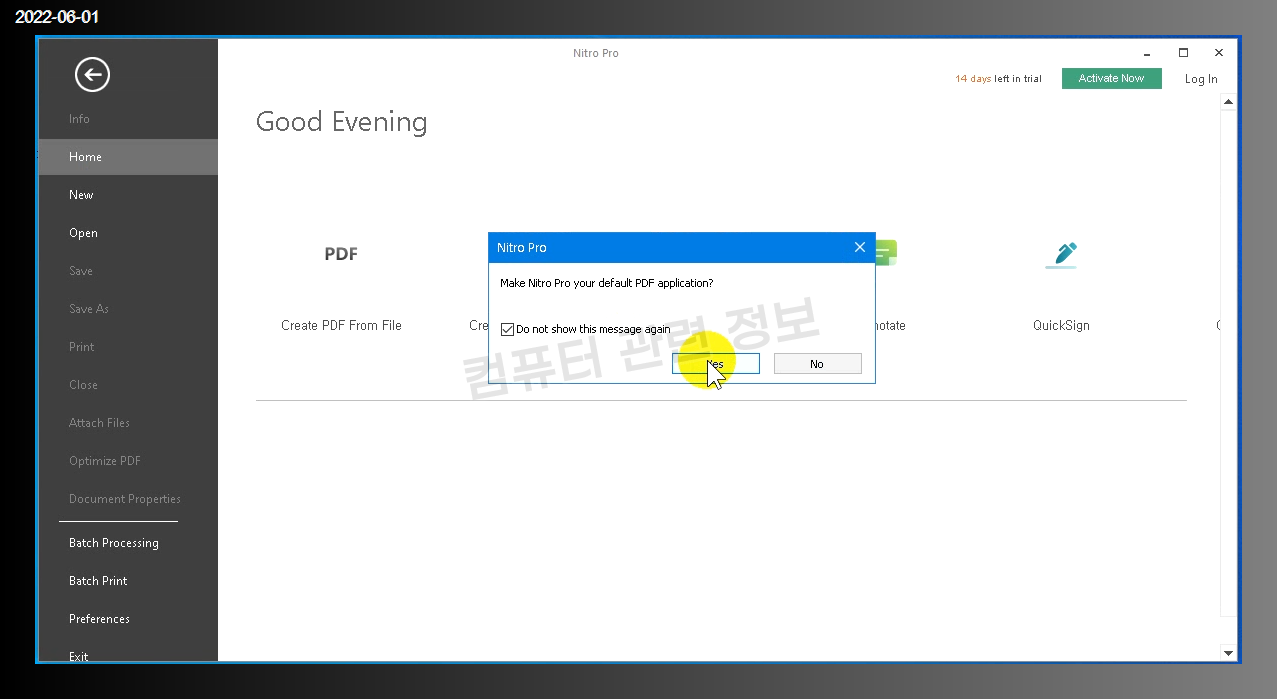Click the No button in dialog
This screenshot has width=1277, height=699.
point(817,364)
